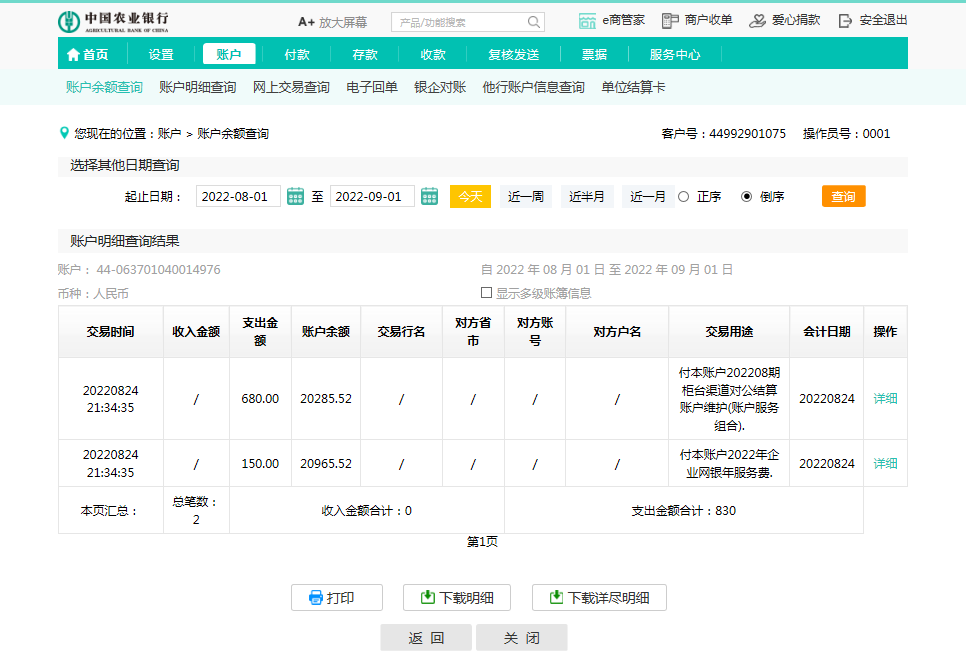Open the 复核发送 menu

(x=514, y=55)
